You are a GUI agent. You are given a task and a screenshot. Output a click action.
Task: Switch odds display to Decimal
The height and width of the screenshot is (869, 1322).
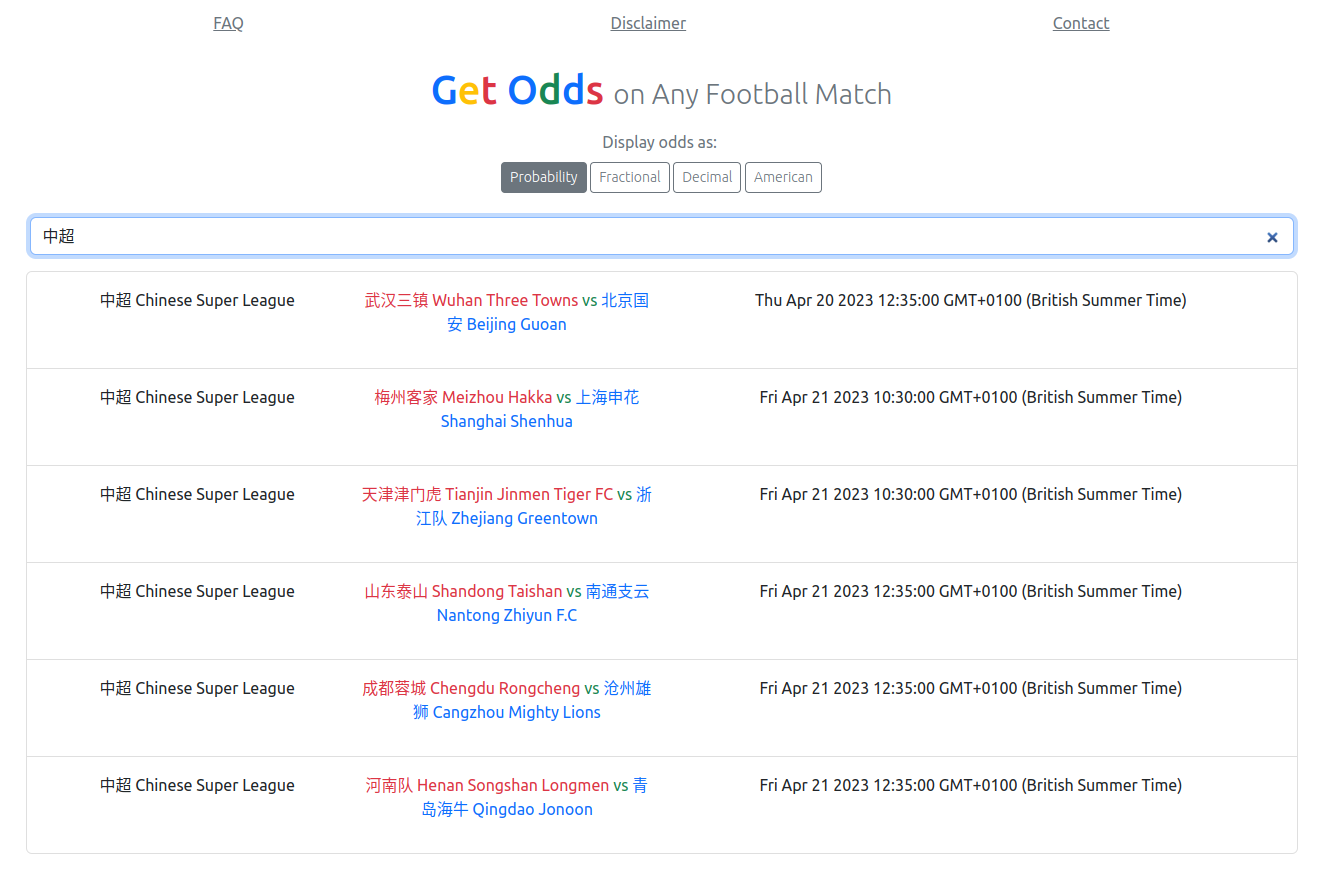click(x=707, y=177)
